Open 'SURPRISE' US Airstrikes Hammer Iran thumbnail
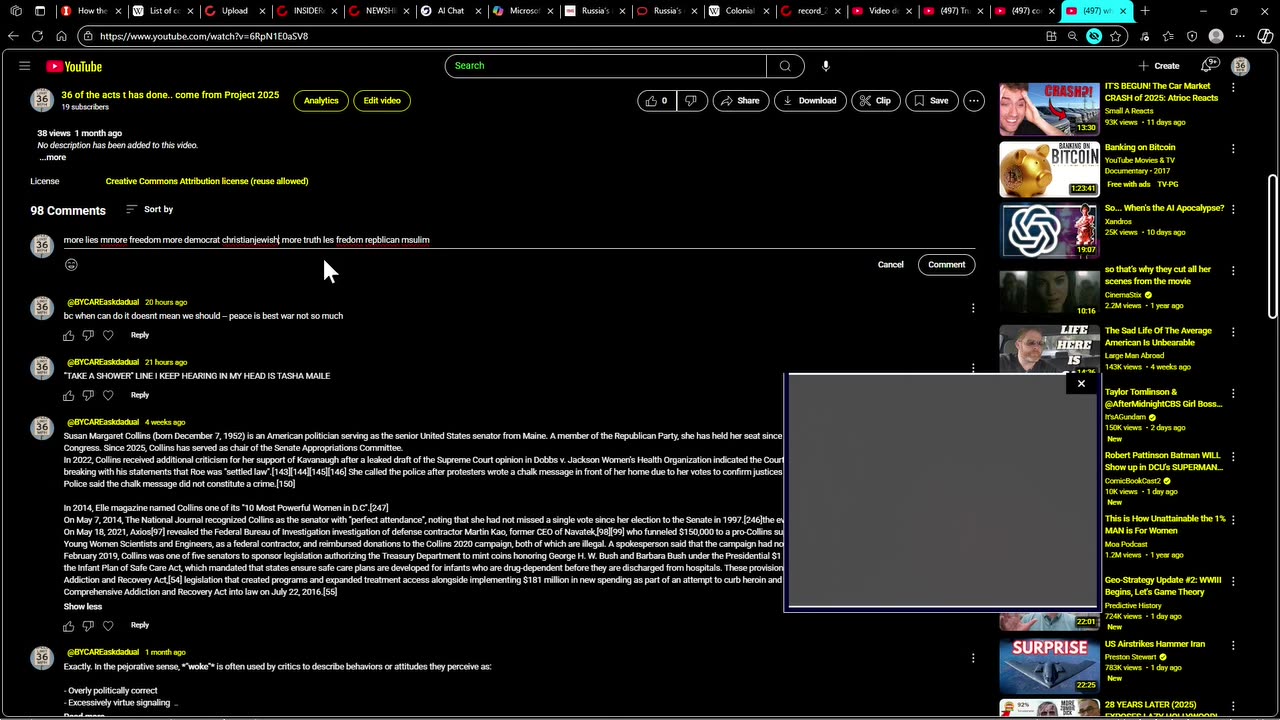The width and height of the screenshot is (1280, 720). 1049,665
